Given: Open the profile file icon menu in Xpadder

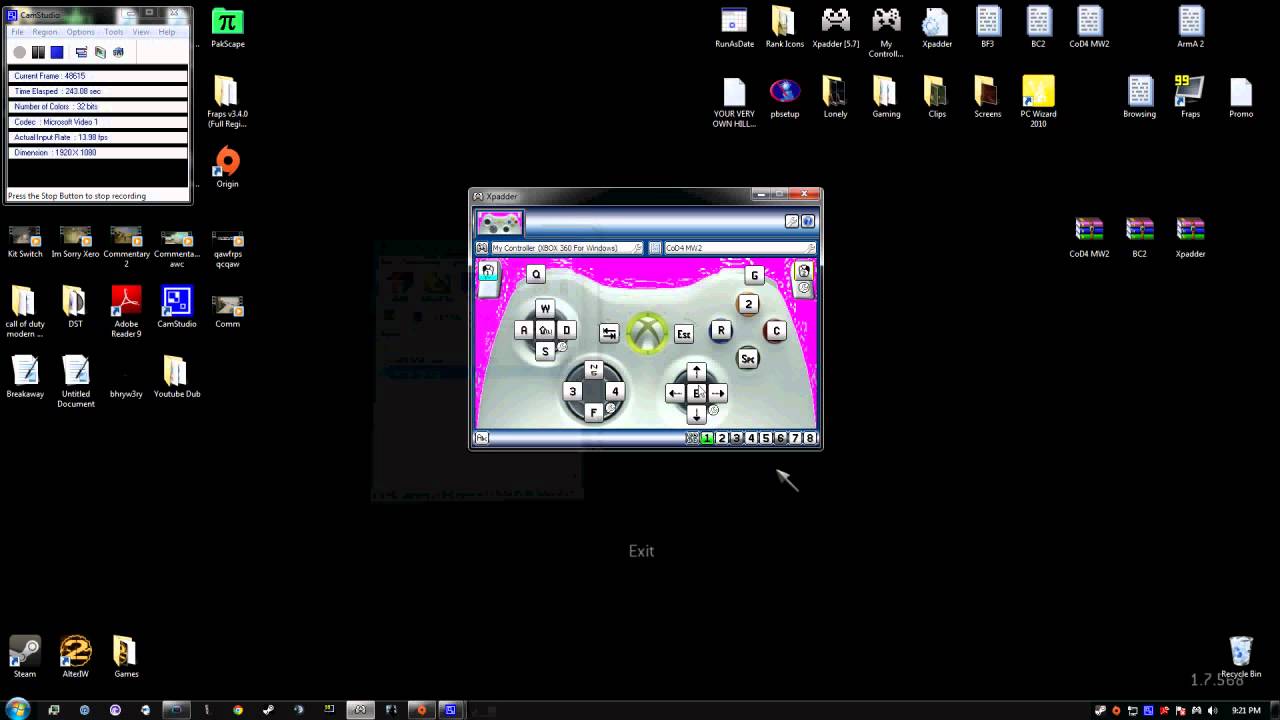Looking at the screenshot, I should click(655, 248).
